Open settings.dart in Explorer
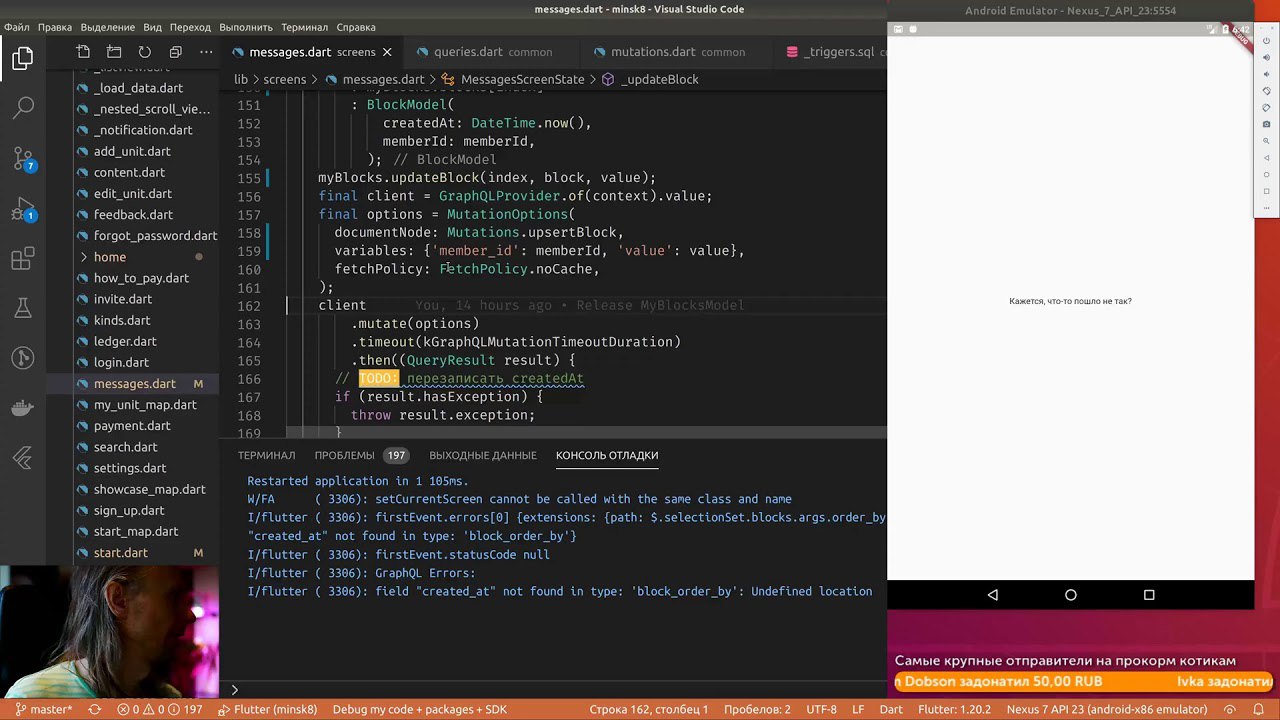Image resolution: width=1280 pixels, height=720 pixels. click(x=130, y=468)
